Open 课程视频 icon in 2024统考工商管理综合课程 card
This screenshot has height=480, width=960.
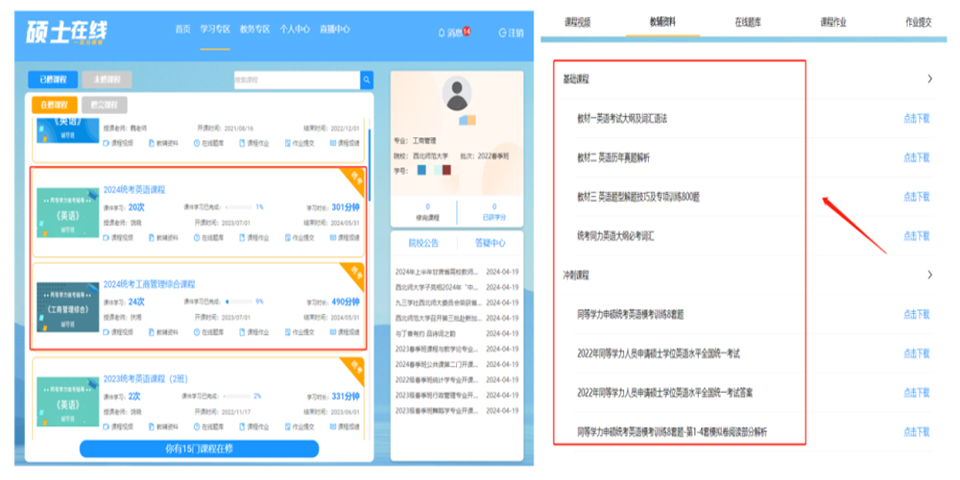click(106, 332)
